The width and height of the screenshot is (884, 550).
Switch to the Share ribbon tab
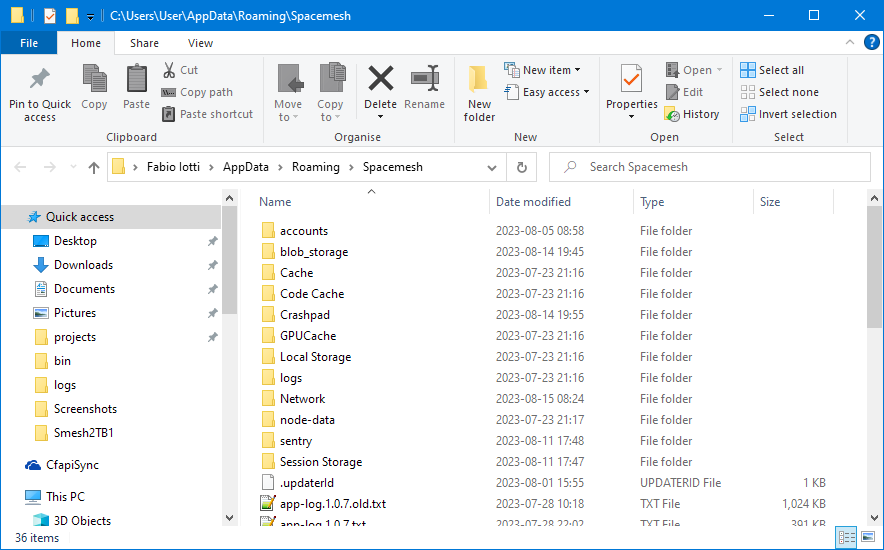point(144,43)
